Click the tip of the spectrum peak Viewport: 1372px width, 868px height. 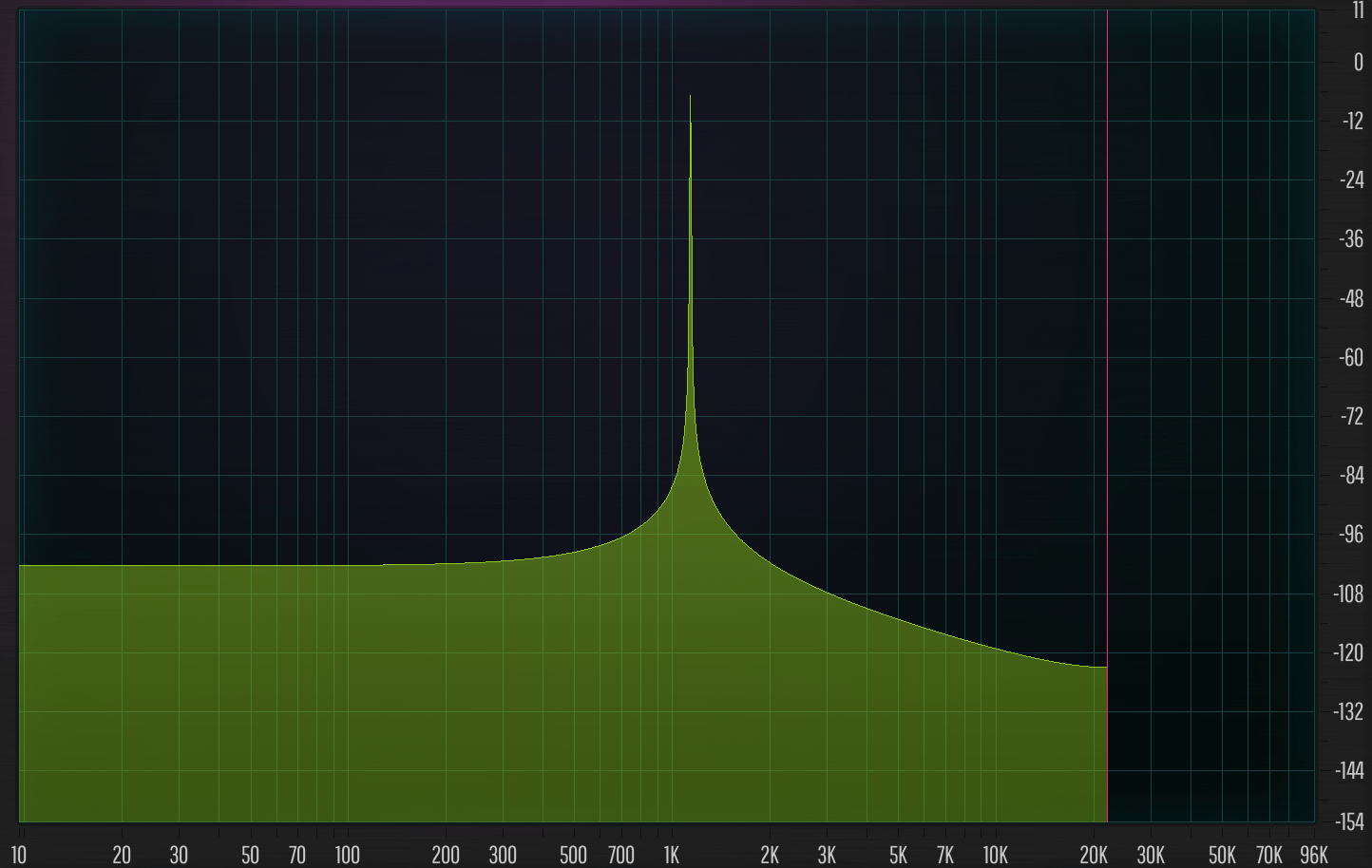[x=690, y=96]
